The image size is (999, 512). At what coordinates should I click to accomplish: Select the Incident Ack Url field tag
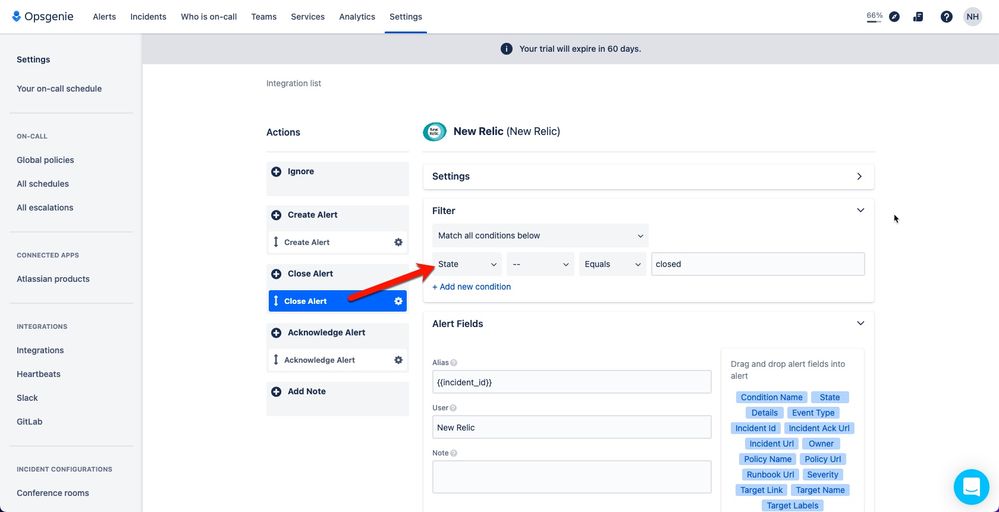[x=819, y=429]
